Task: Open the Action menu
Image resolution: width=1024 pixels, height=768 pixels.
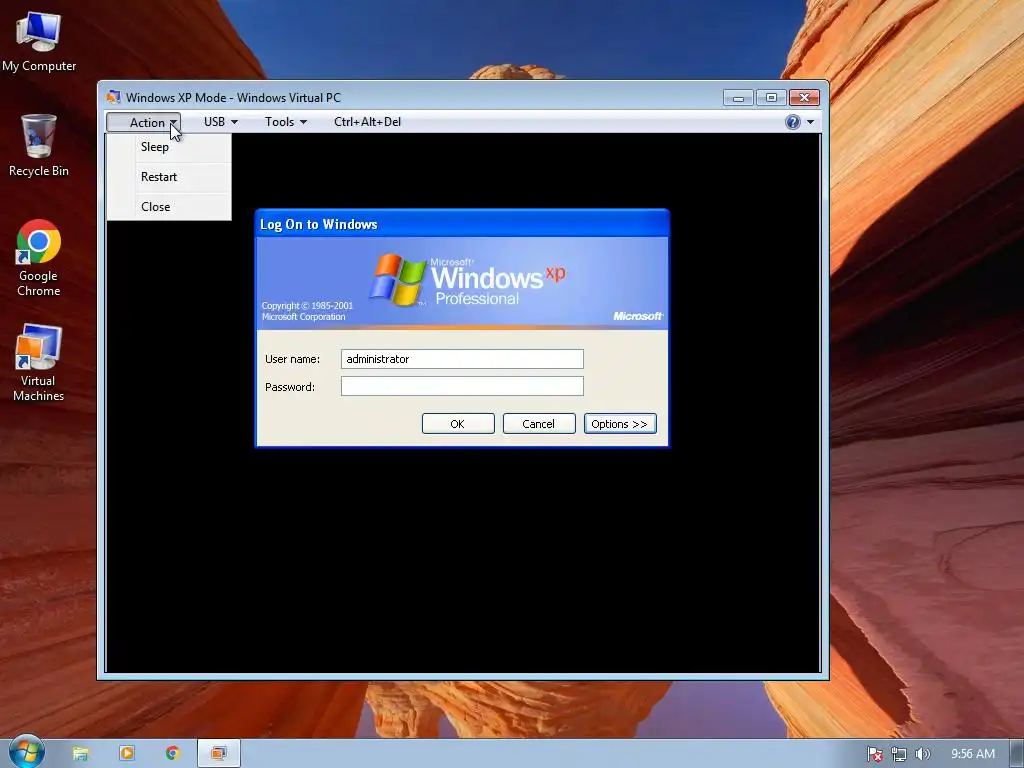Action: (x=144, y=122)
